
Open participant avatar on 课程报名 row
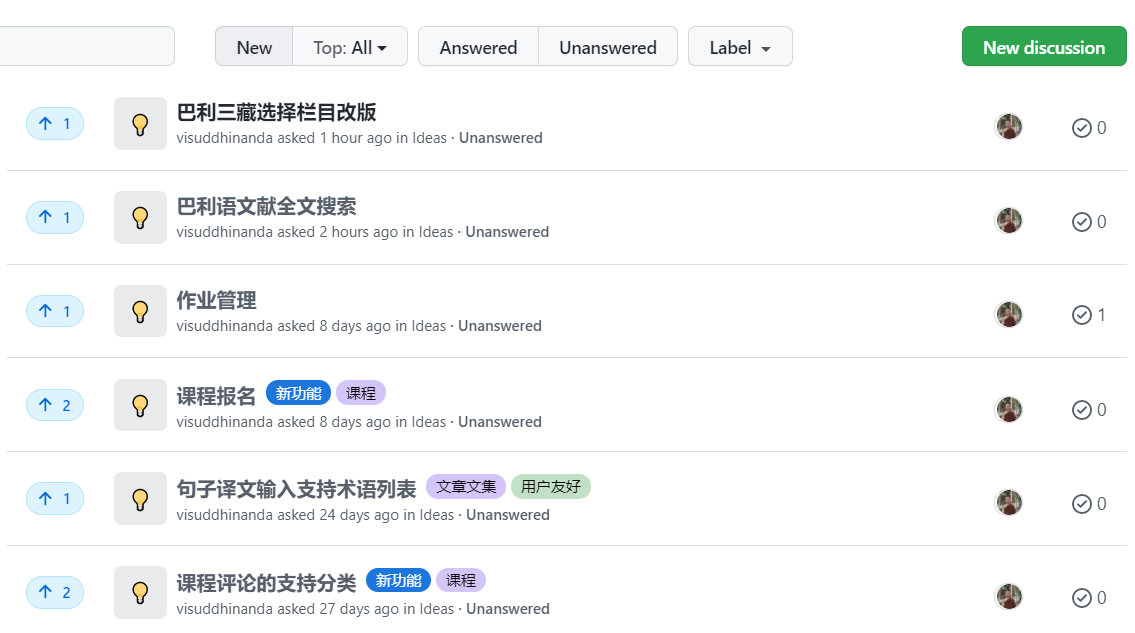pyautogui.click(x=1008, y=409)
